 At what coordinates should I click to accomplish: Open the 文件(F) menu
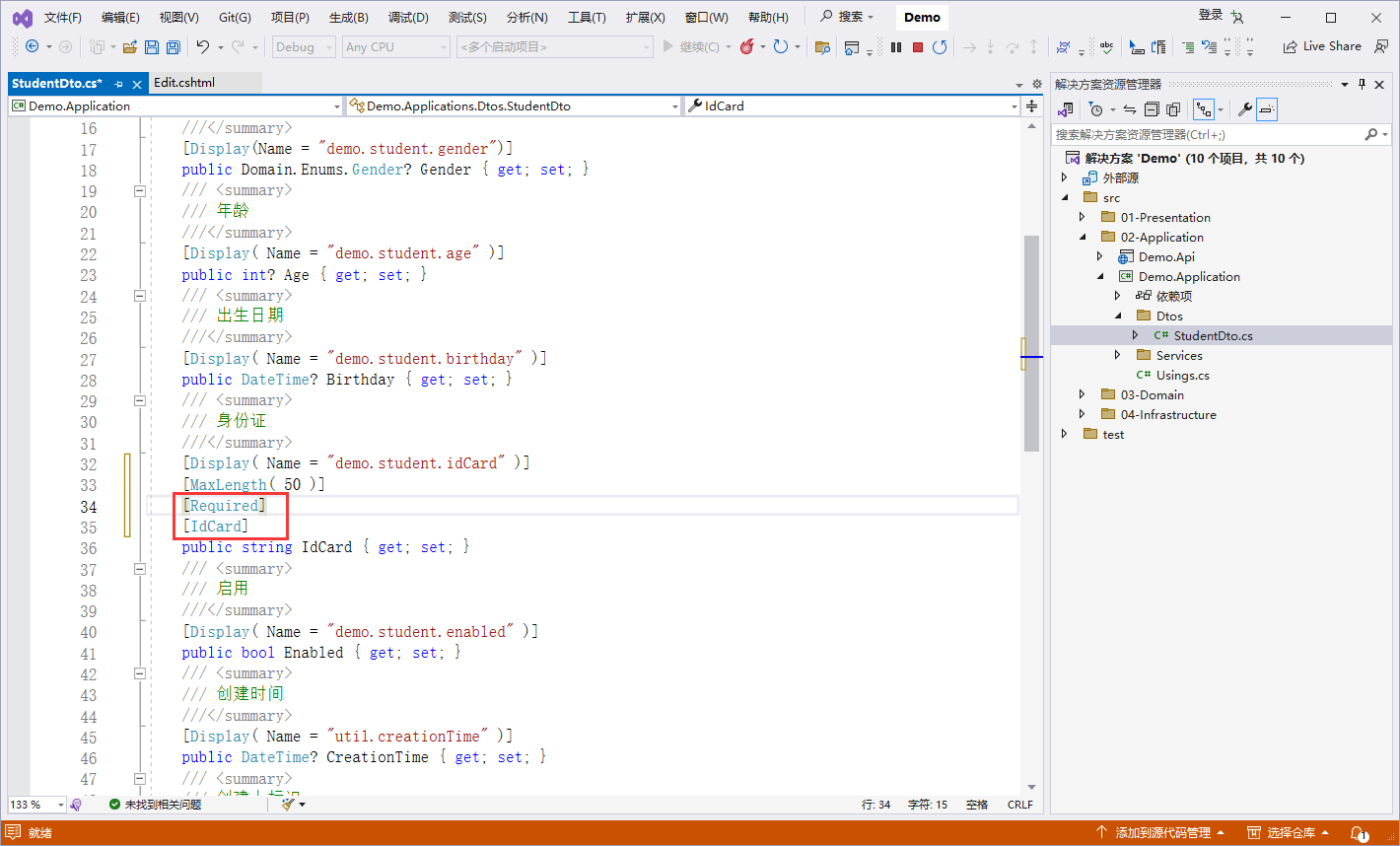click(x=63, y=17)
